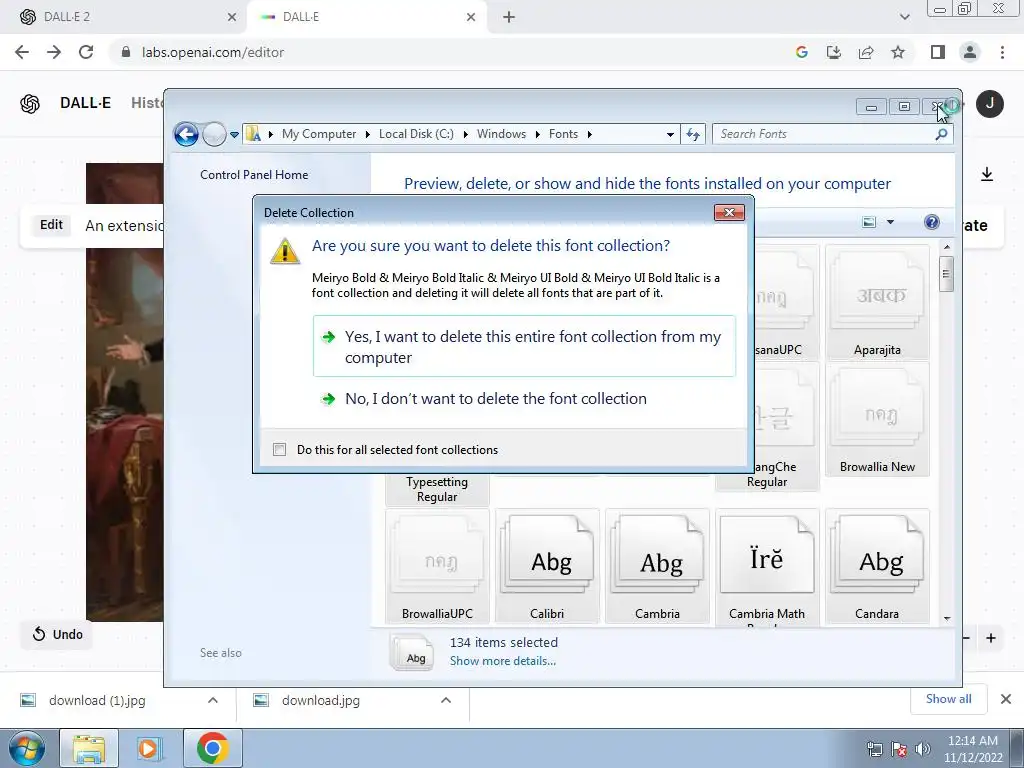Open Windows Media Player from taskbar

tap(148, 748)
